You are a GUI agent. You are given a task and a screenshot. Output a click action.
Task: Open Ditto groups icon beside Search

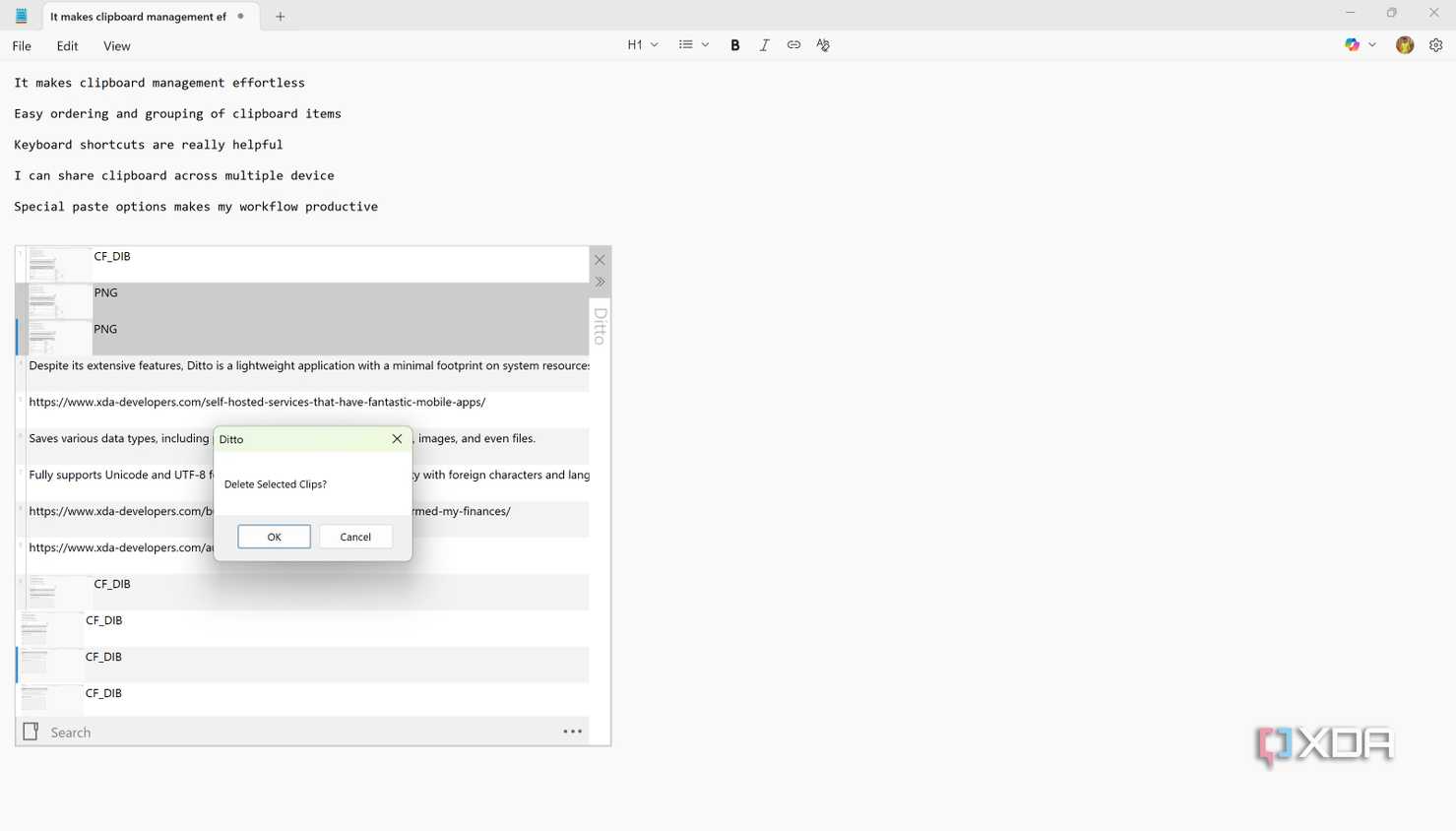tap(31, 732)
